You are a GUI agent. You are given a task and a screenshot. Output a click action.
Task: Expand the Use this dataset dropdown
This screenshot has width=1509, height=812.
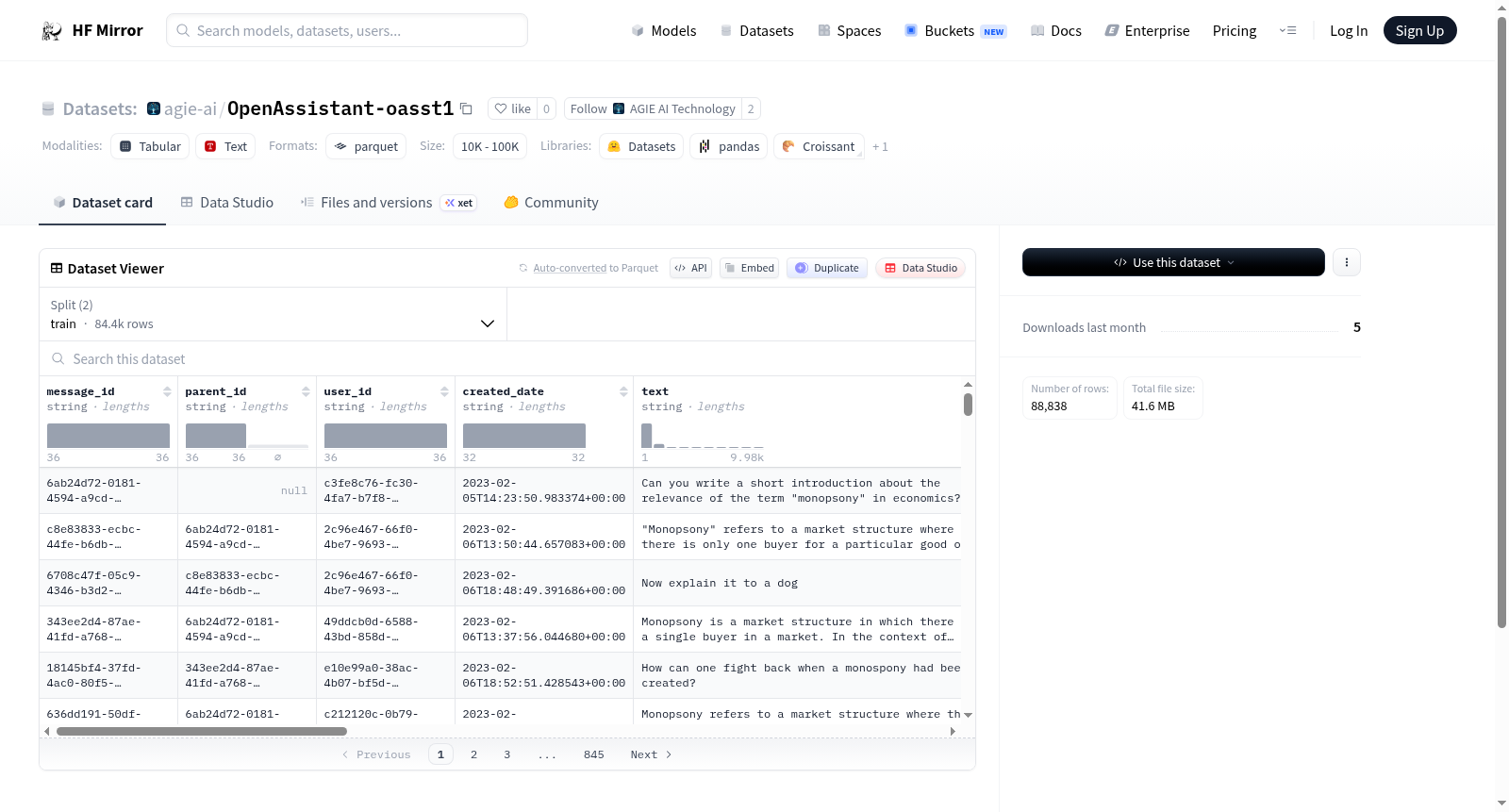(x=1173, y=262)
